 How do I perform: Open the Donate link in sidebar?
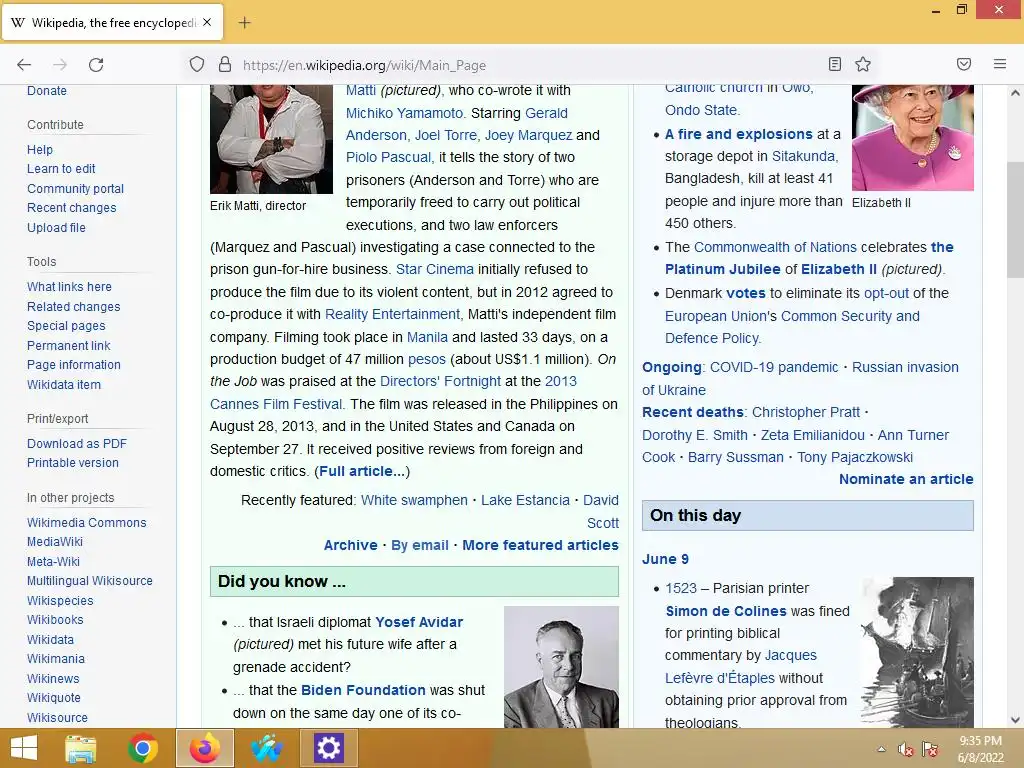click(46, 91)
